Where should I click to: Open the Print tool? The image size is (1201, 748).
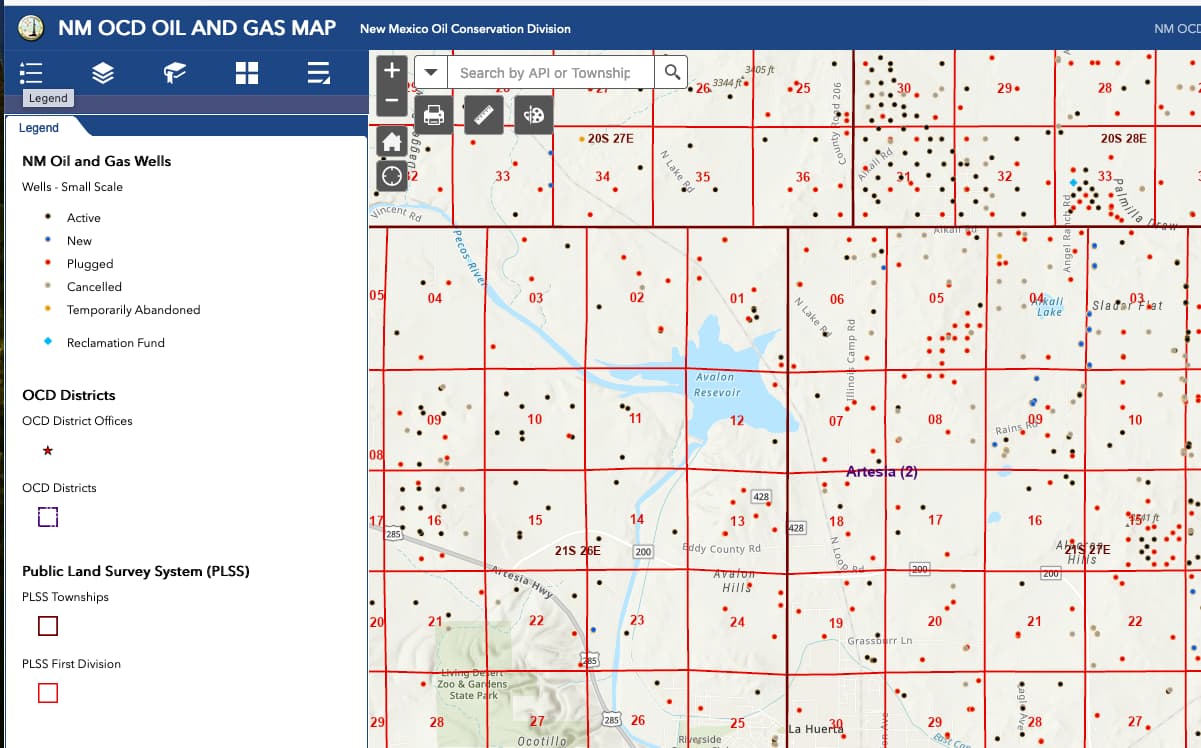pyautogui.click(x=434, y=115)
